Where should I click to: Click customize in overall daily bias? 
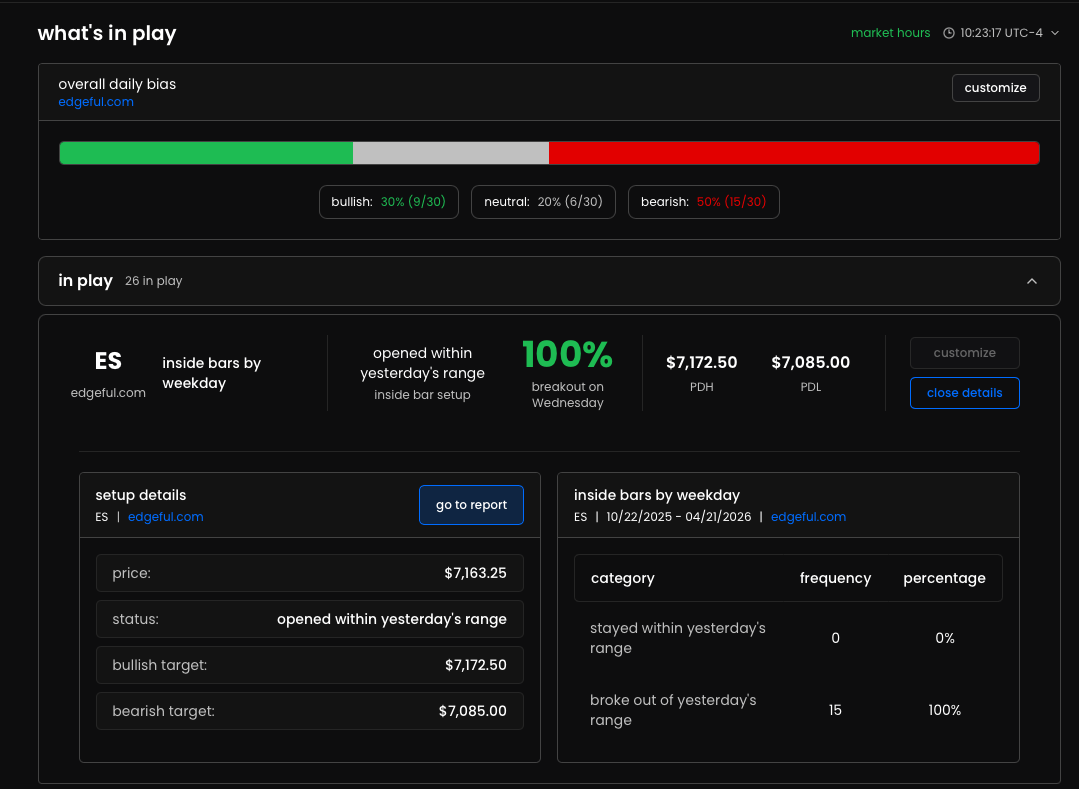(995, 88)
